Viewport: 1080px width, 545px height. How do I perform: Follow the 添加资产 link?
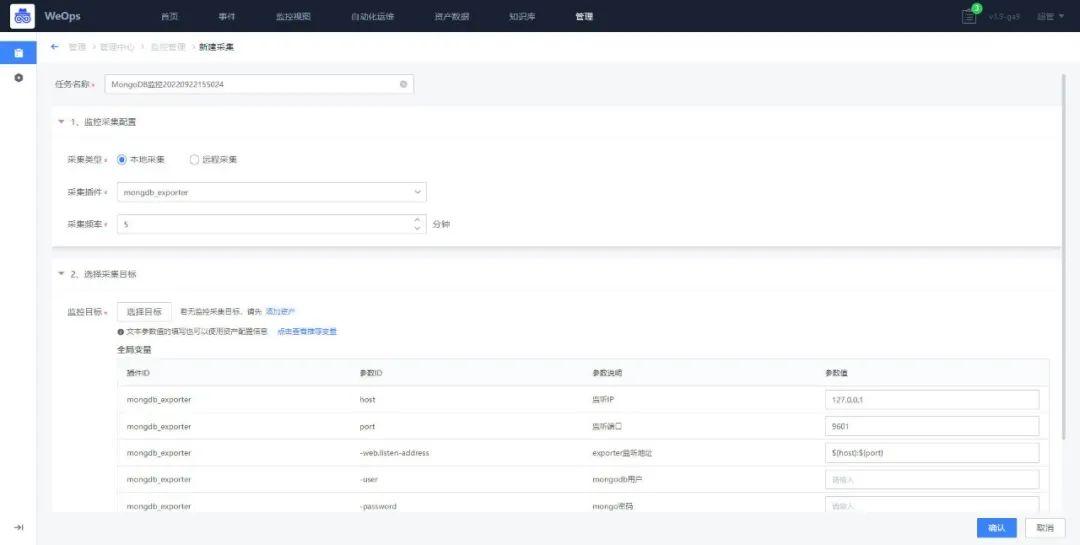pos(280,312)
